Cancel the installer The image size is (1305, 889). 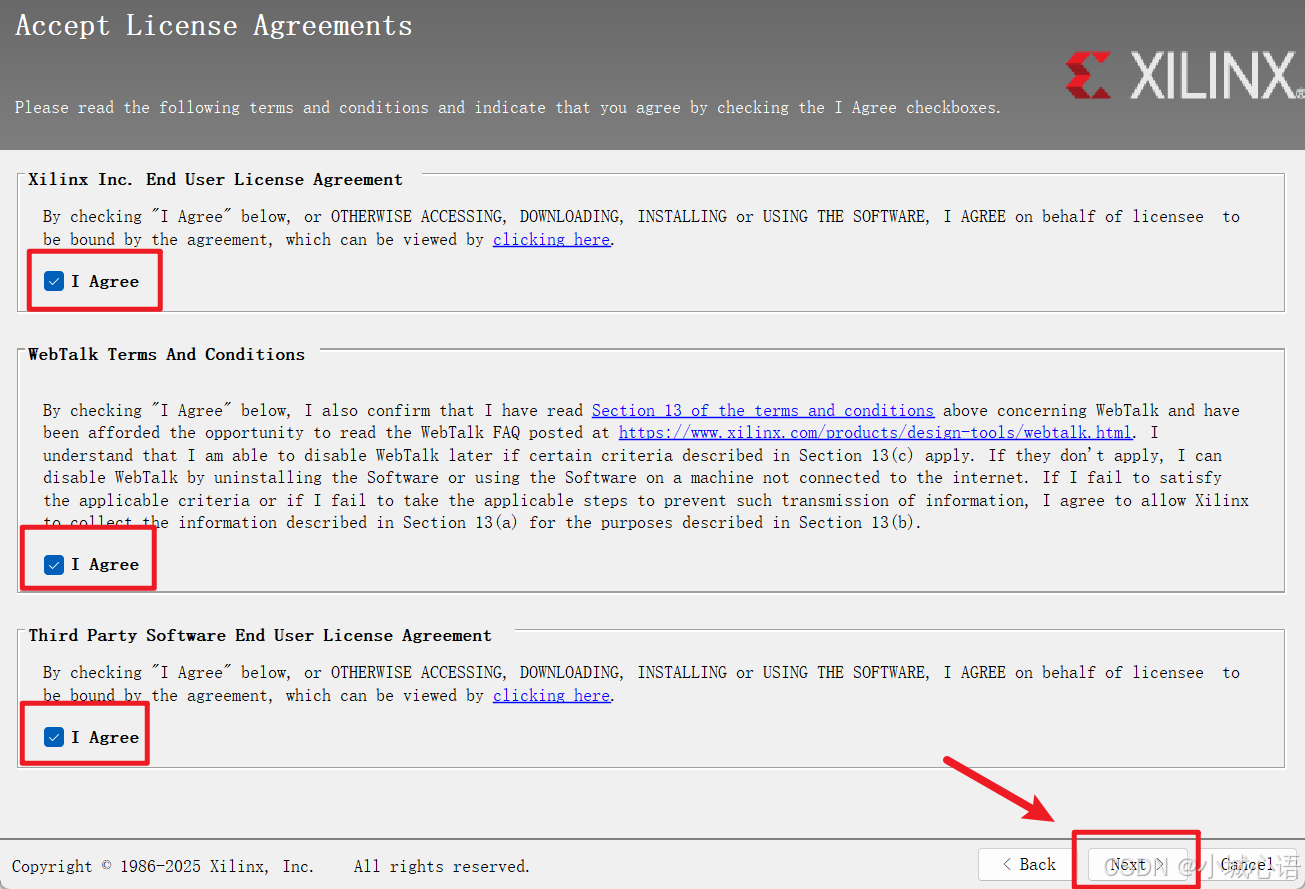click(1247, 864)
